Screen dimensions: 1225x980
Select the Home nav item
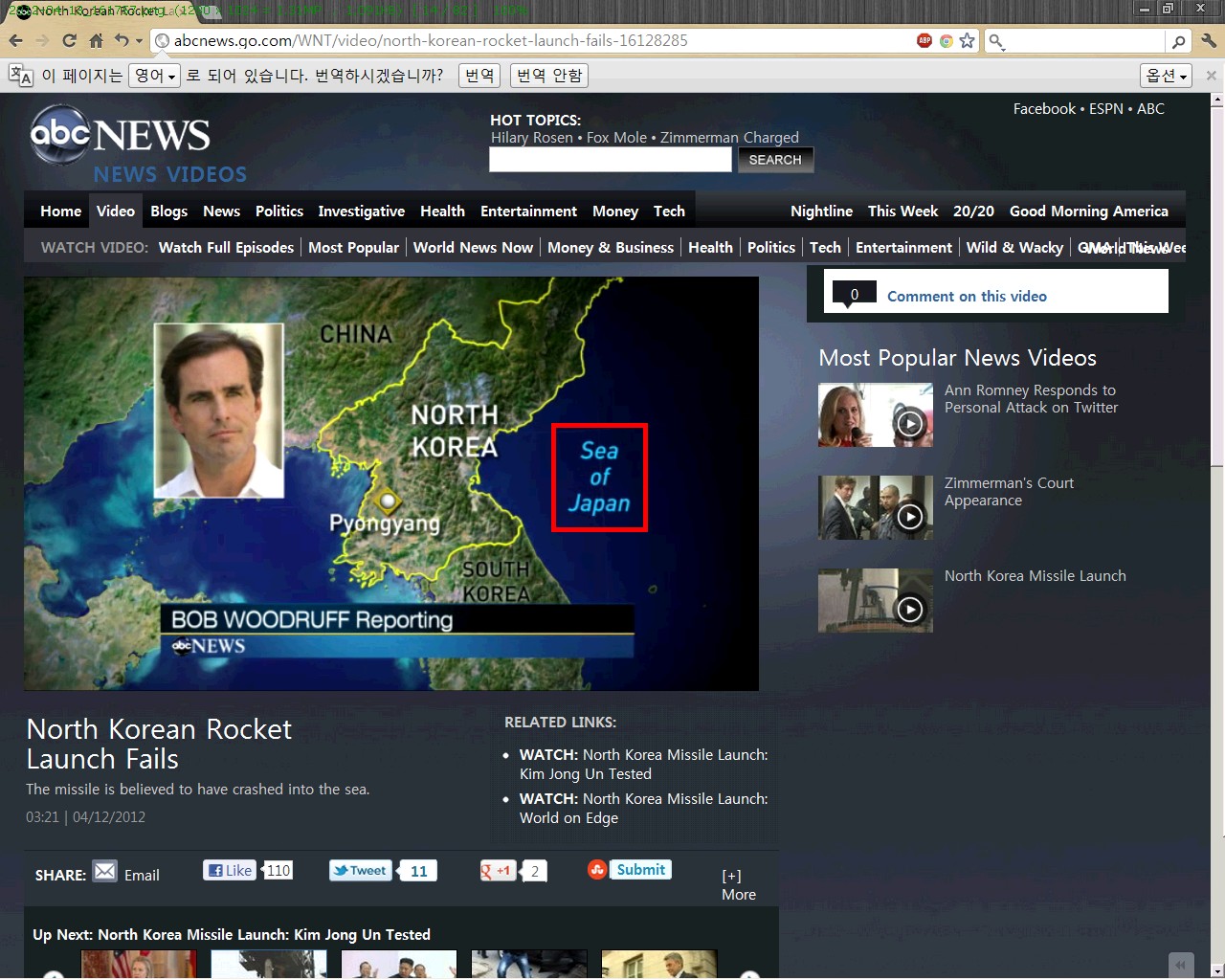tap(60, 212)
